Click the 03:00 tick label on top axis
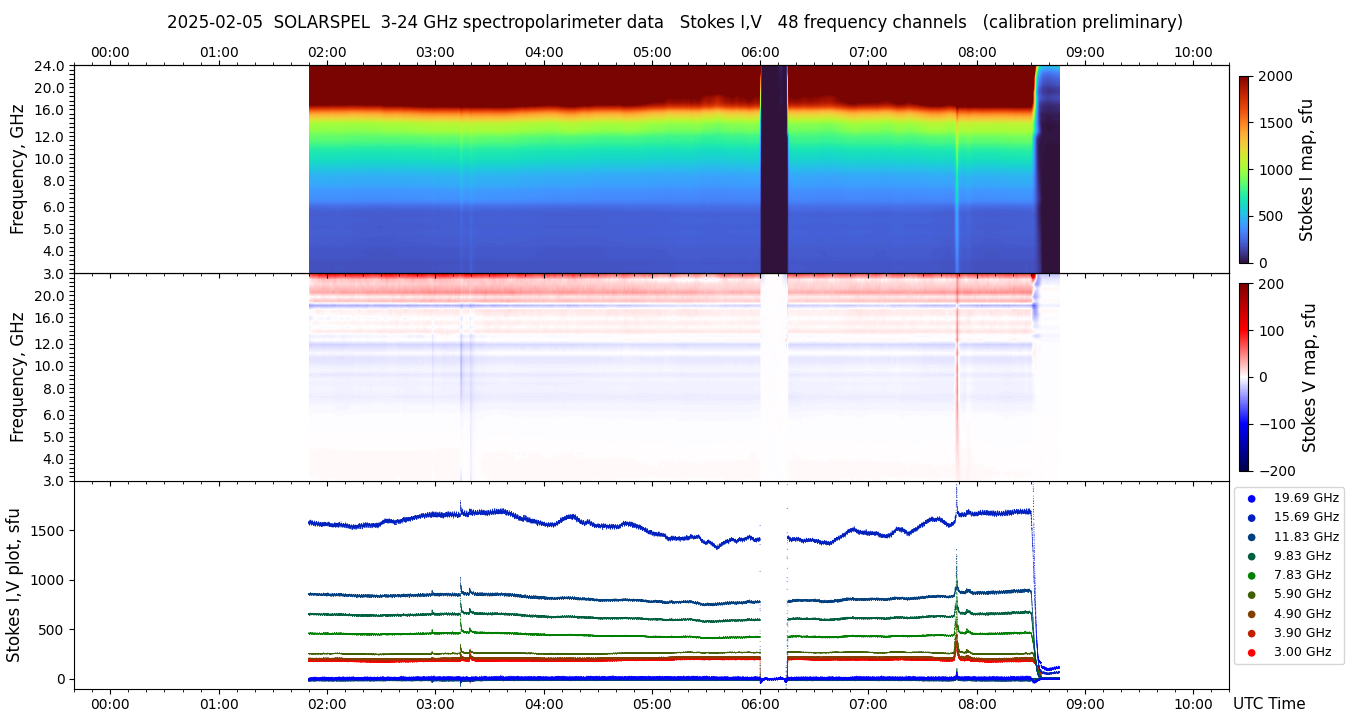This screenshot has height=725, width=1350. click(x=435, y=52)
